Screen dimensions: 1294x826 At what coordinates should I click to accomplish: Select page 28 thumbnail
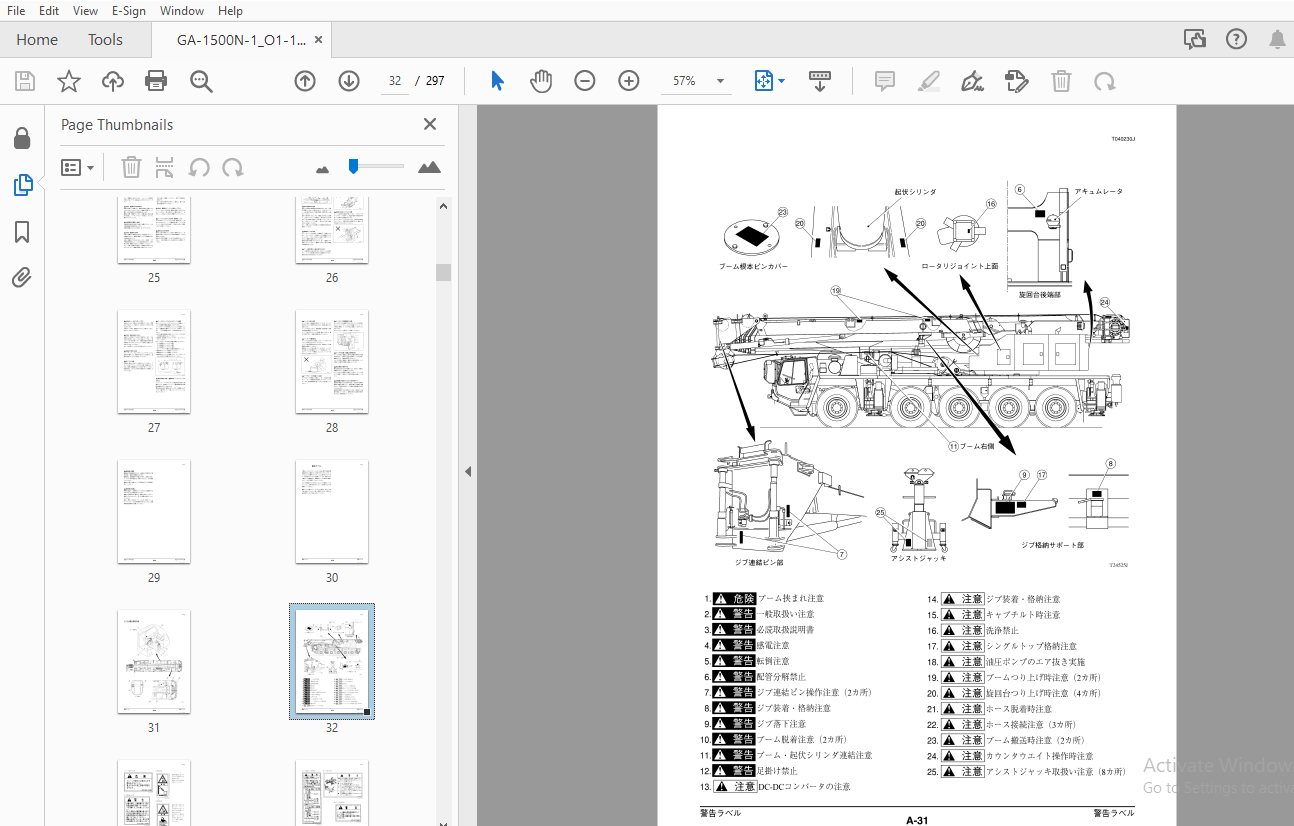tap(332, 362)
